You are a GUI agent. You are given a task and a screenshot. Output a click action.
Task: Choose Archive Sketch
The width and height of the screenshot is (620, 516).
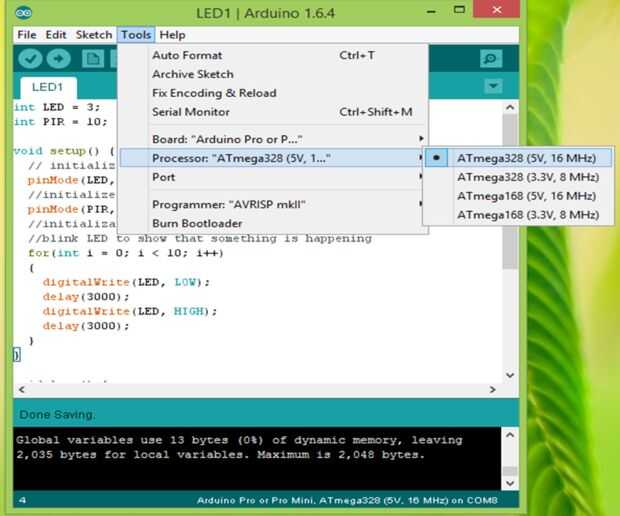click(x=273, y=74)
